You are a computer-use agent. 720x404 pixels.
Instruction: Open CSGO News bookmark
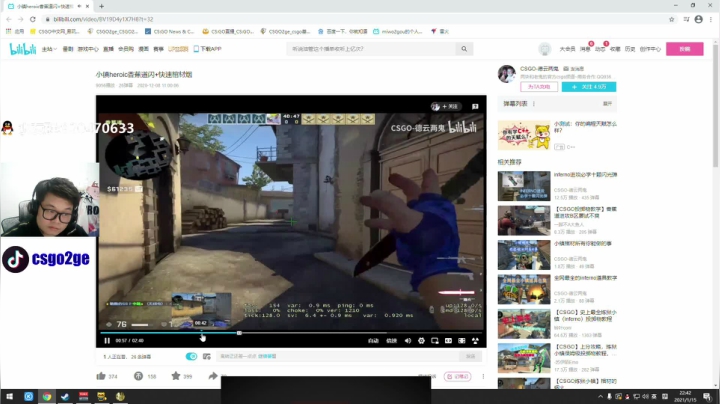click(x=169, y=32)
